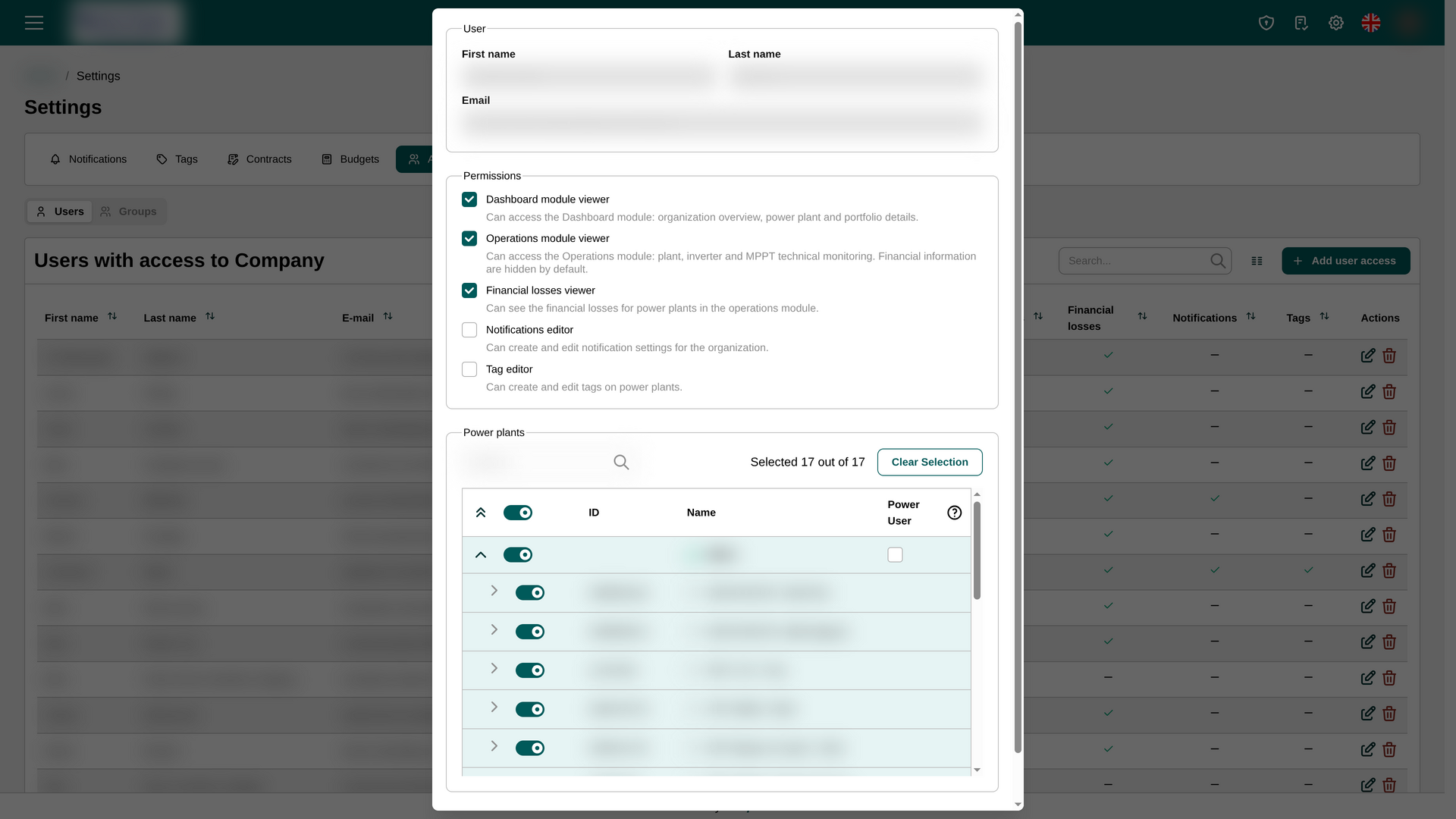The height and width of the screenshot is (819, 1456).
Task: Open the Tags settings tab
Action: point(177,159)
